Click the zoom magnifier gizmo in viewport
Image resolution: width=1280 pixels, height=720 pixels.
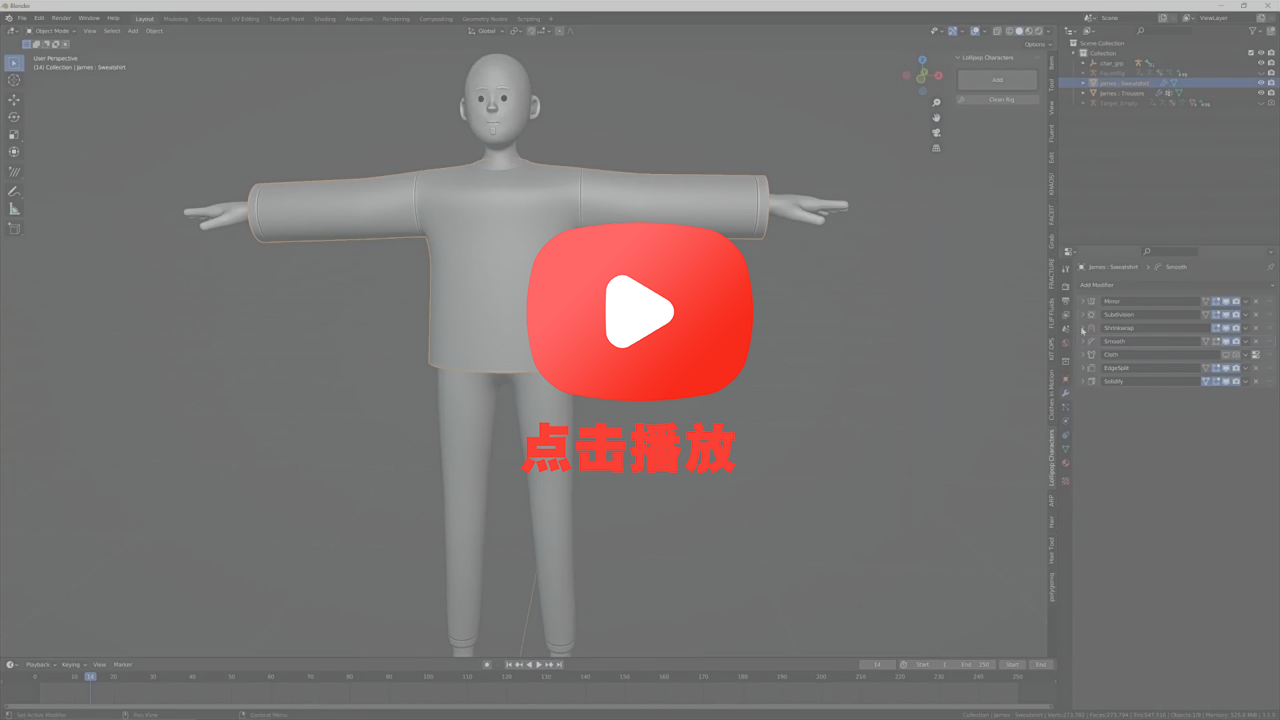[x=936, y=103]
